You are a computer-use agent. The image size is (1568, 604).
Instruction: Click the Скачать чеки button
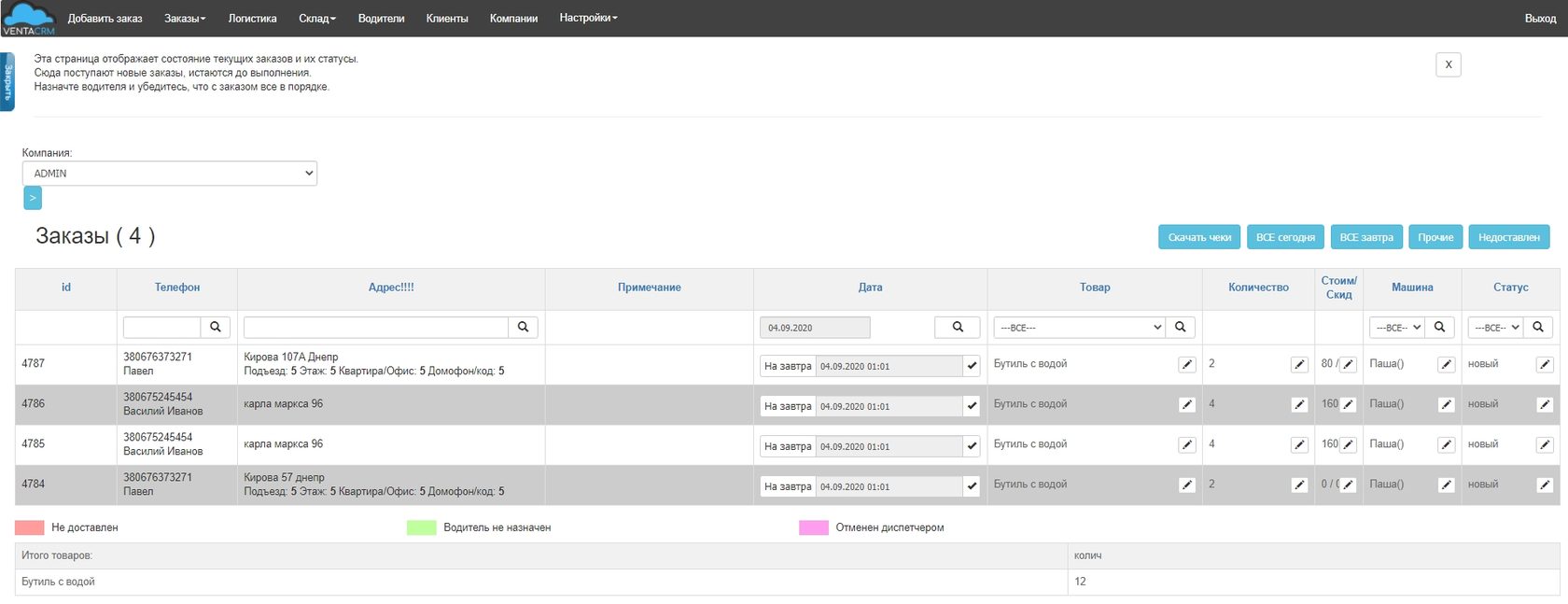tap(1199, 237)
